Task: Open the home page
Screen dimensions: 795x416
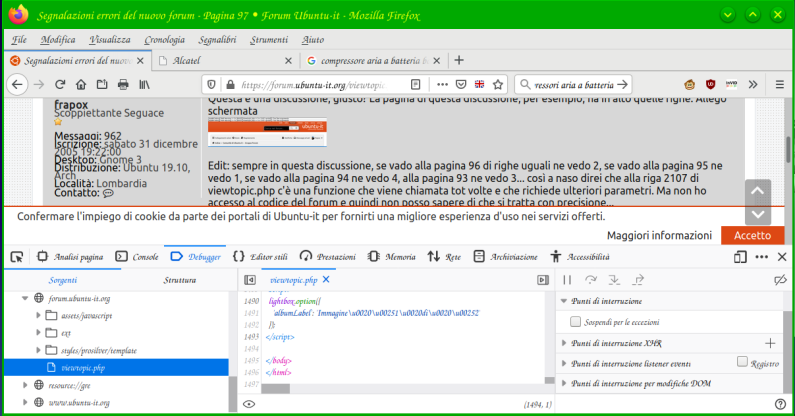Action: (x=81, y=85)
